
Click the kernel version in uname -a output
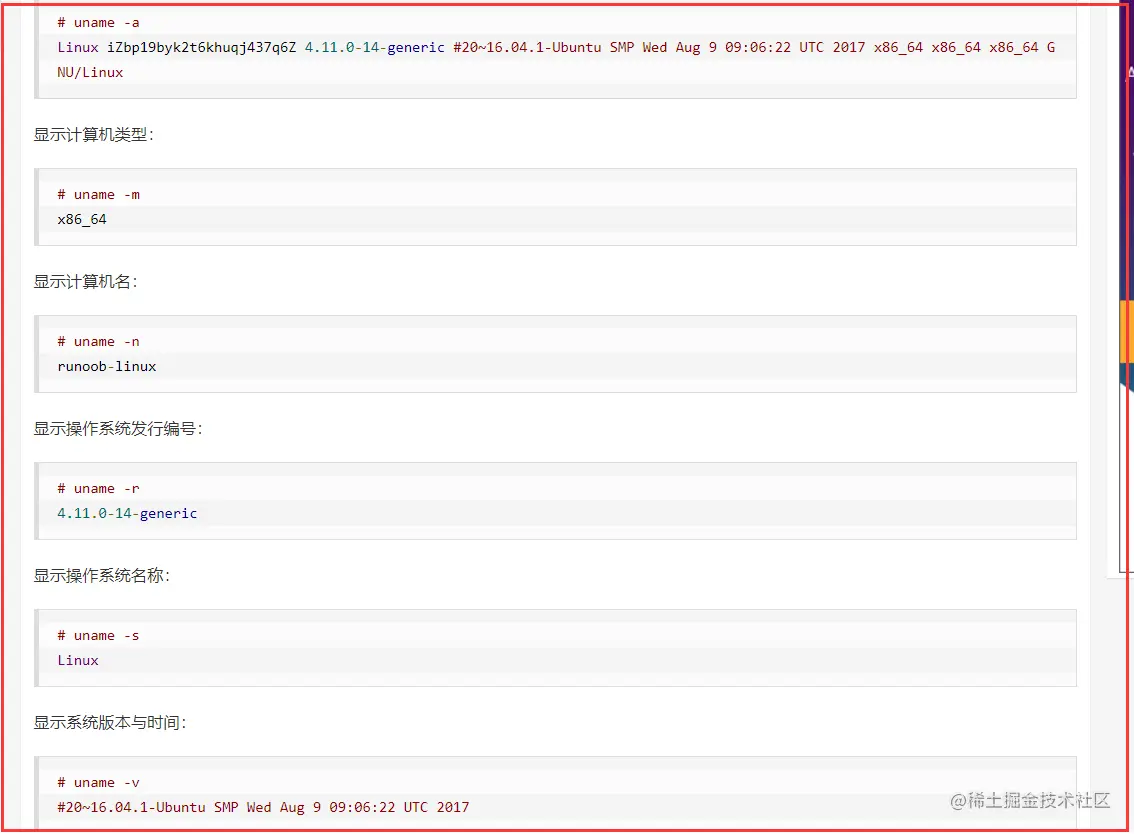coord(374,47)
